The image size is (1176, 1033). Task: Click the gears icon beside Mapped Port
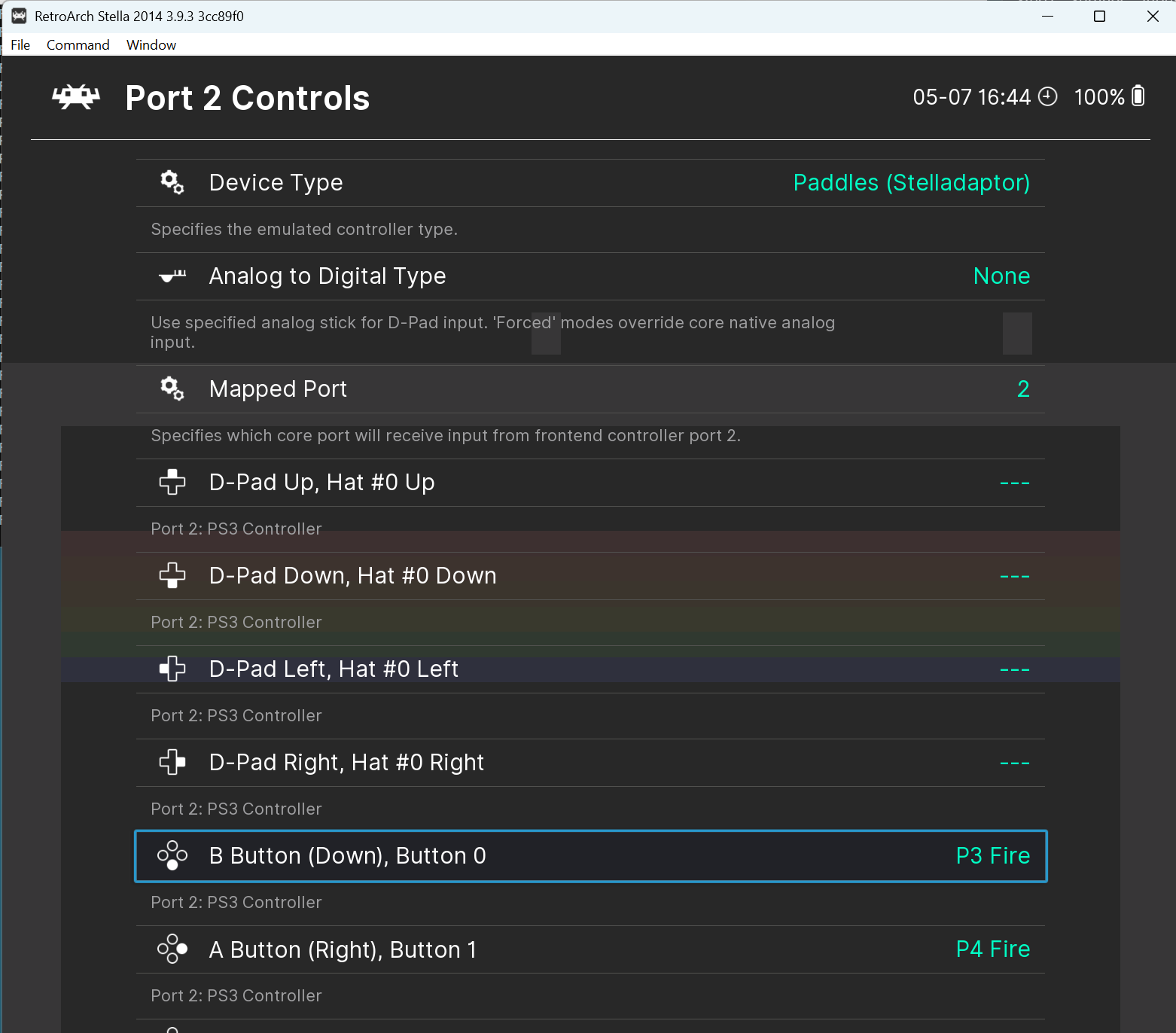tap(172, 389)
